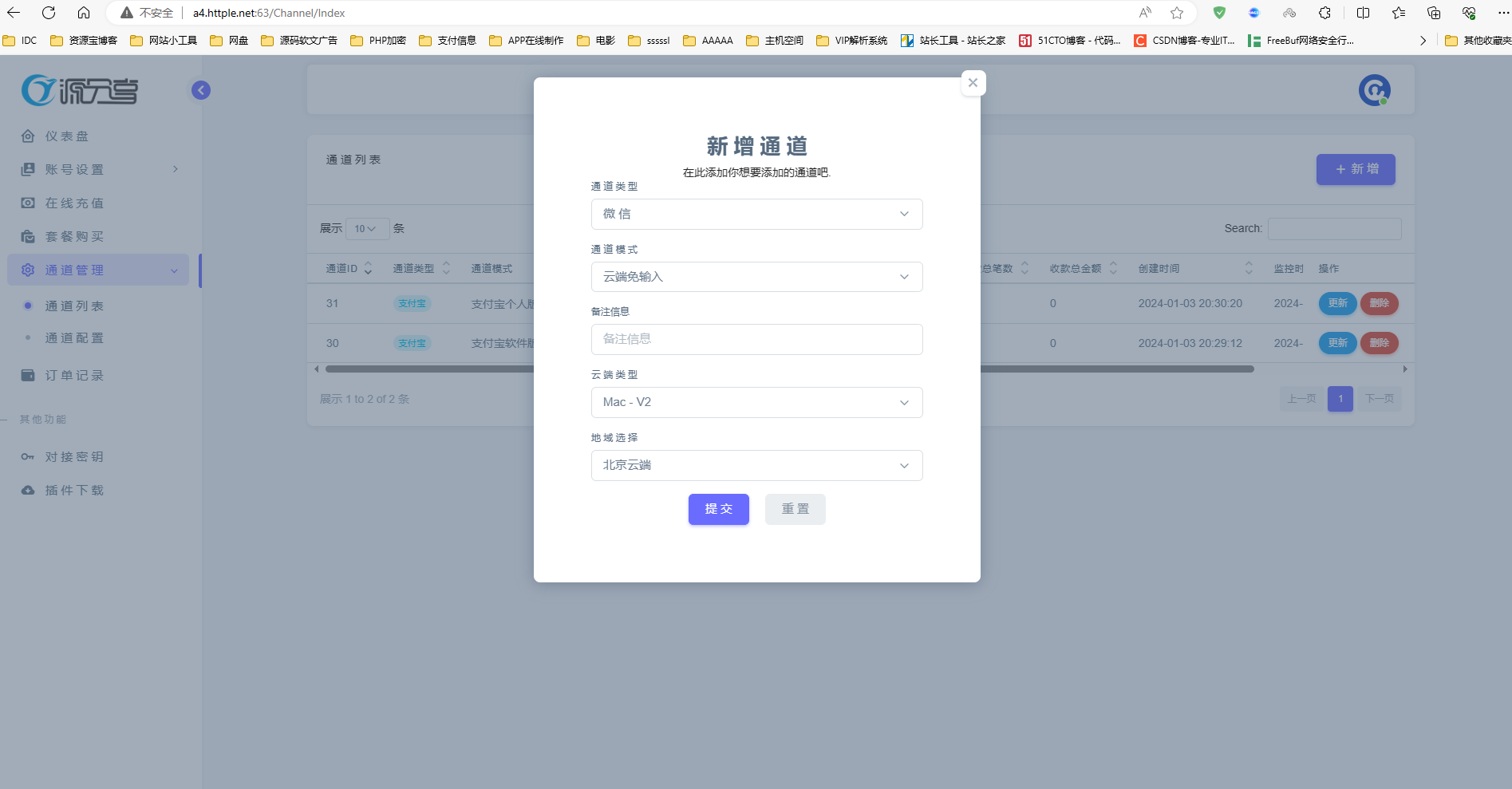This screenshot has height=789, width=1512.
Task: Open the browser favorites list icon
Action: (1399, 13)
